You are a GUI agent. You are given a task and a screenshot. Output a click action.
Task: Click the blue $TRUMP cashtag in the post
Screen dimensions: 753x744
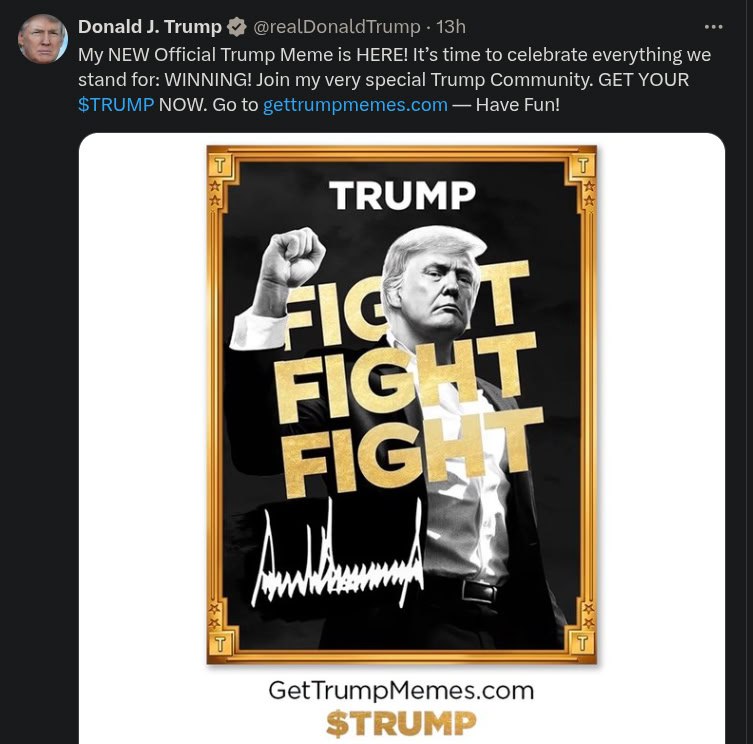(116, 104)
